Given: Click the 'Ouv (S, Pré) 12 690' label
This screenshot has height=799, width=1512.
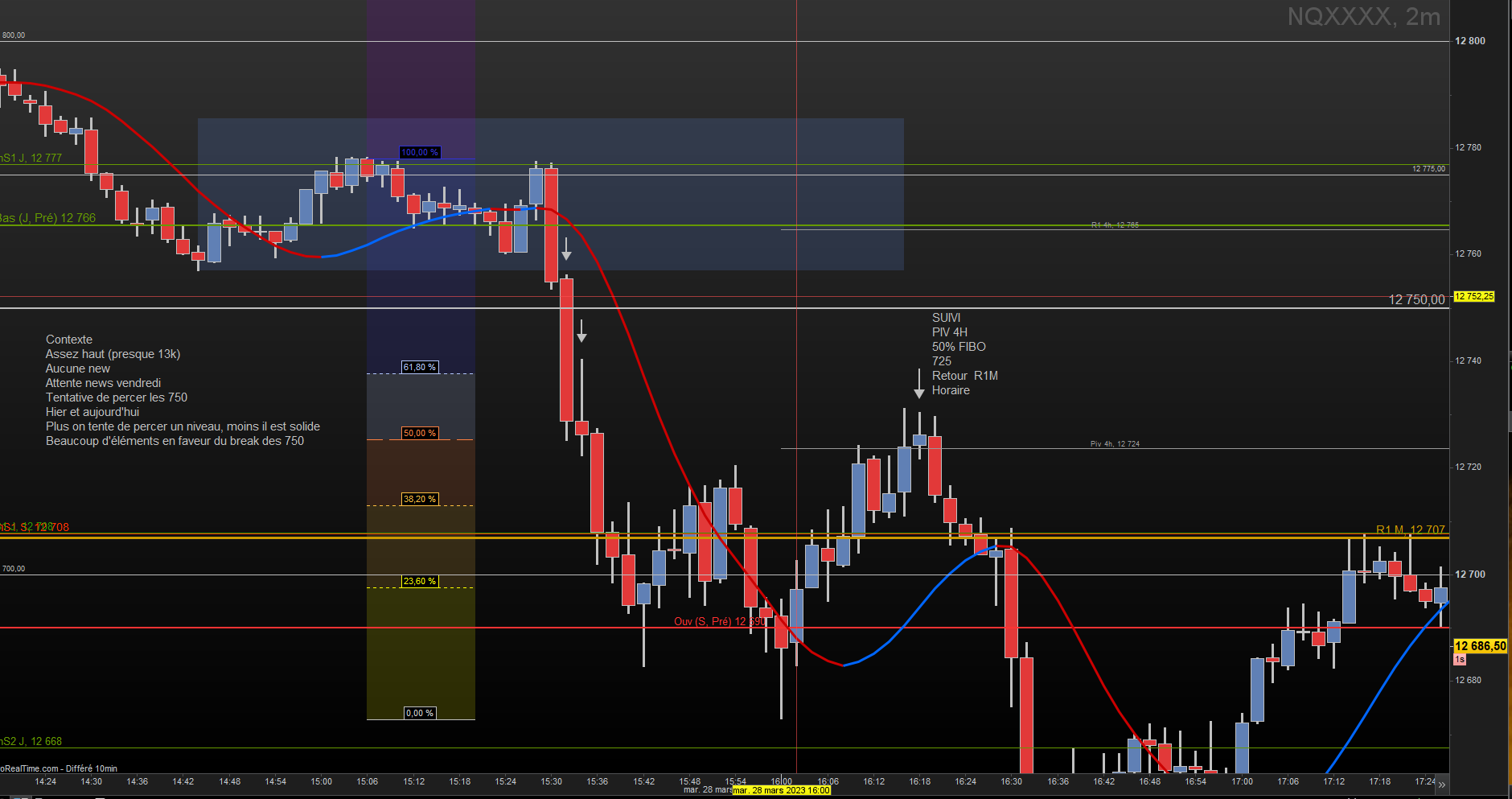Looking at the screenshot, I should tap(719, 621).
